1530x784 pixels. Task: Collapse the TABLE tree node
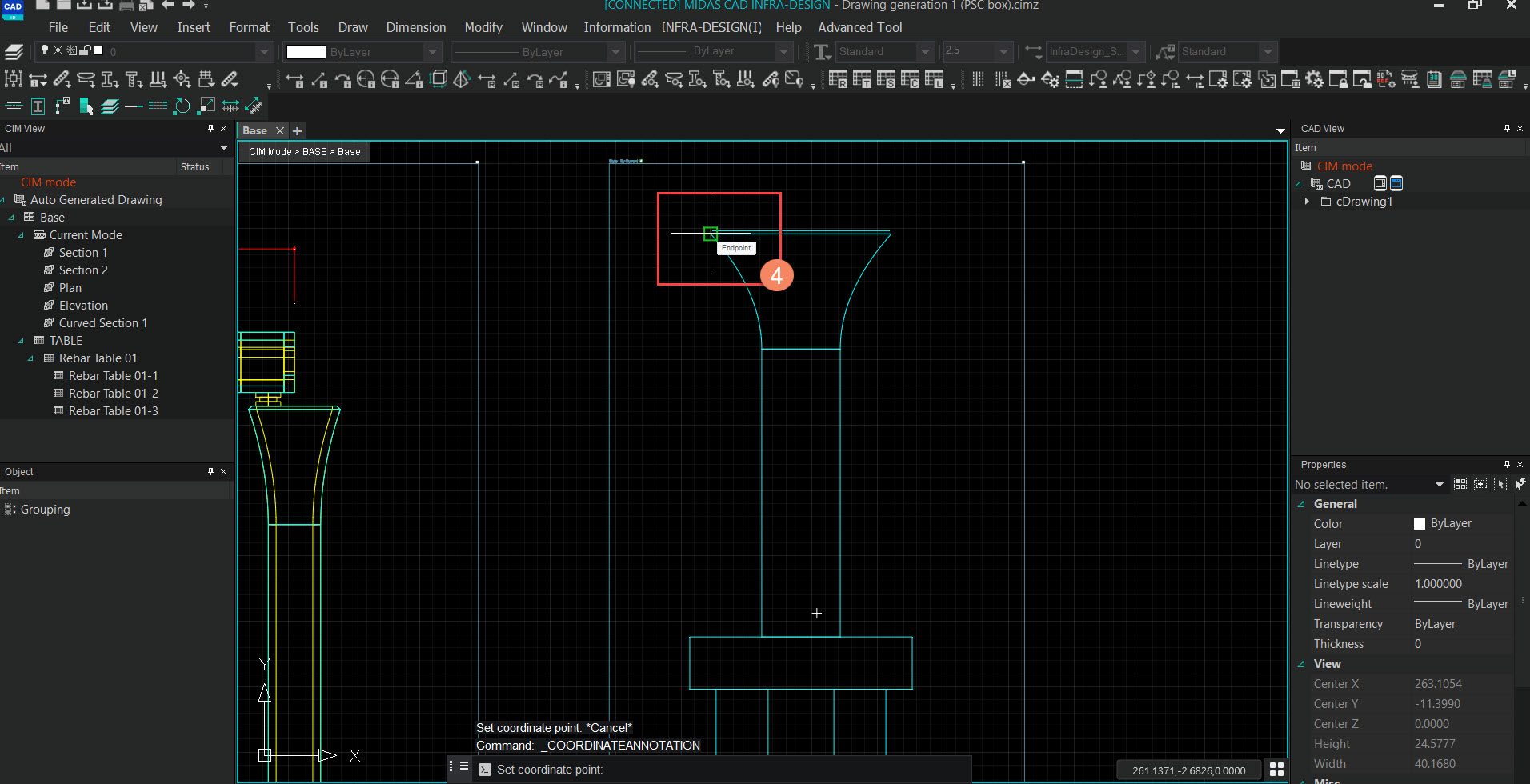pyautogui.click(x=22, y=341)
